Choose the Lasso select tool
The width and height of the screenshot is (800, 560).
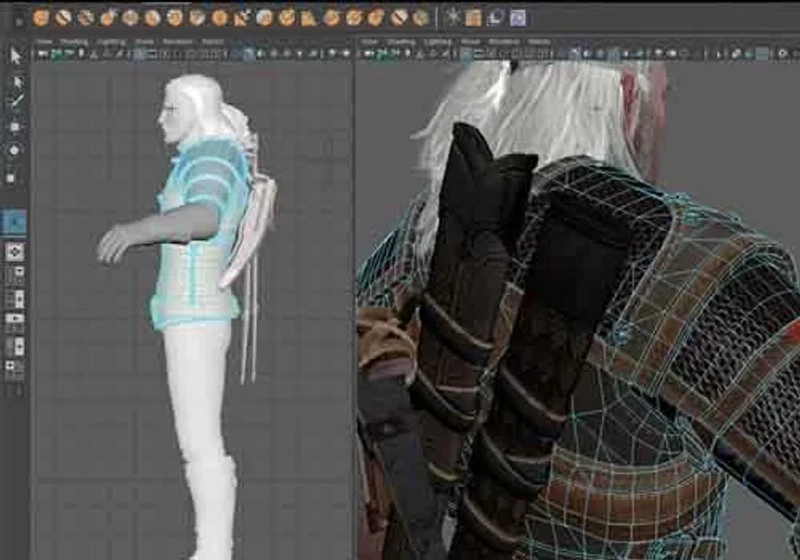[x=17, y=82]
